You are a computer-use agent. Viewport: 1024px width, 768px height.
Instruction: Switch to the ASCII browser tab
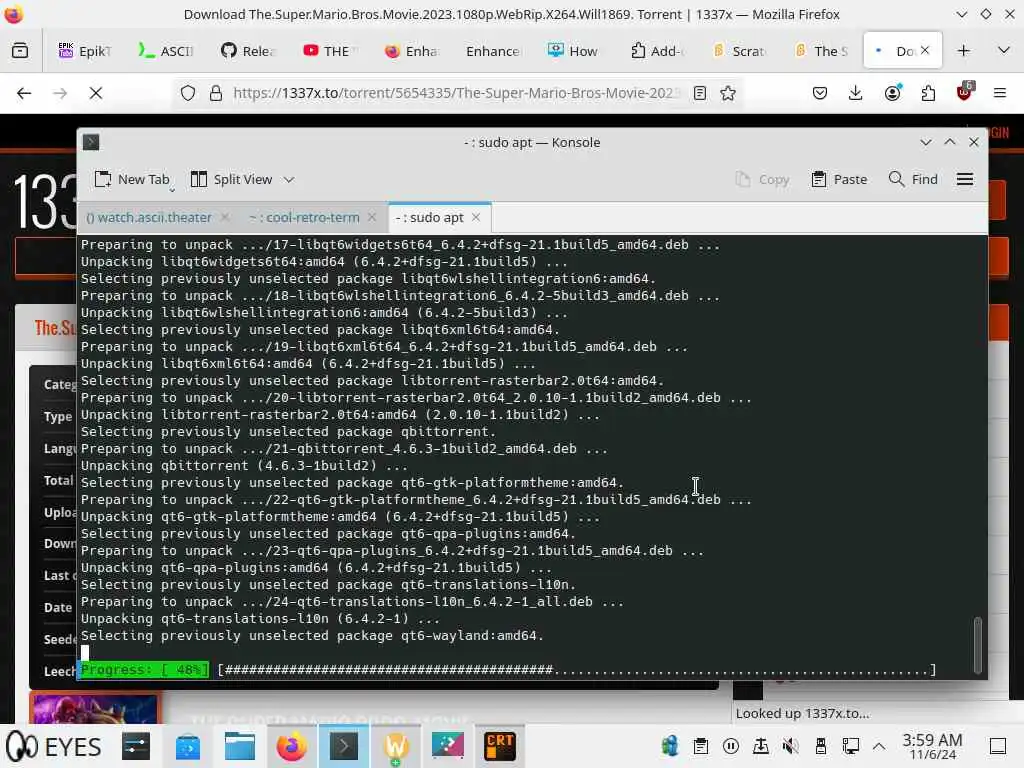pos(166,50)
